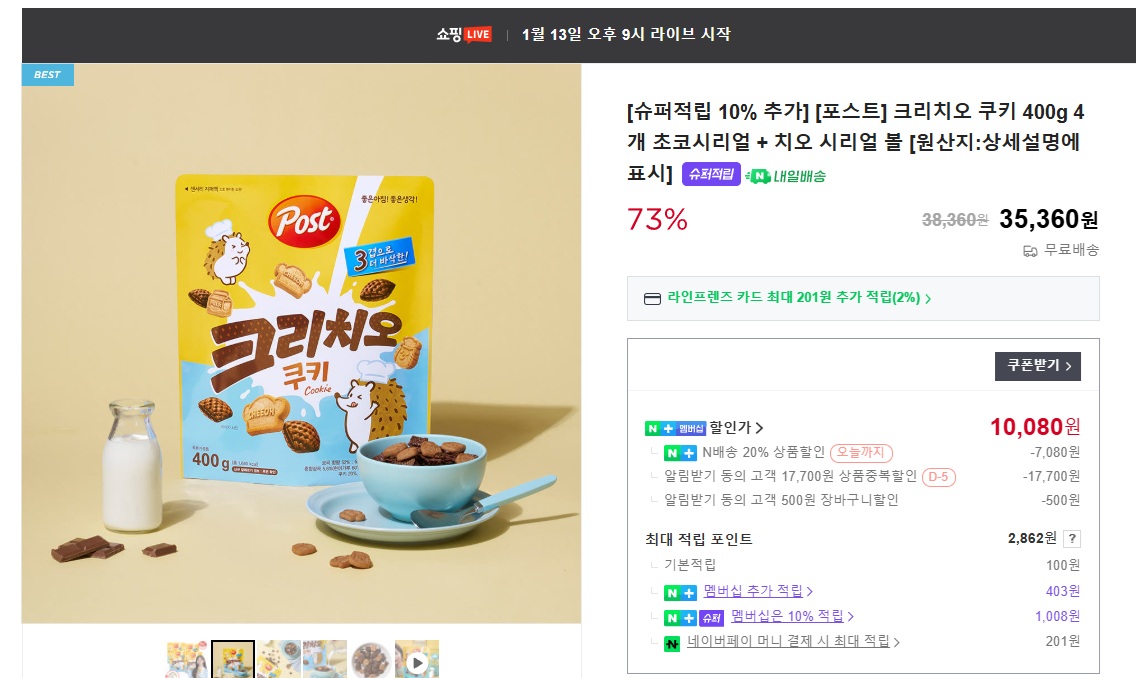Click the main Post 크리치오 product image
The width and height of the screenshot is (1136, 678).
[x=301, y=343]
